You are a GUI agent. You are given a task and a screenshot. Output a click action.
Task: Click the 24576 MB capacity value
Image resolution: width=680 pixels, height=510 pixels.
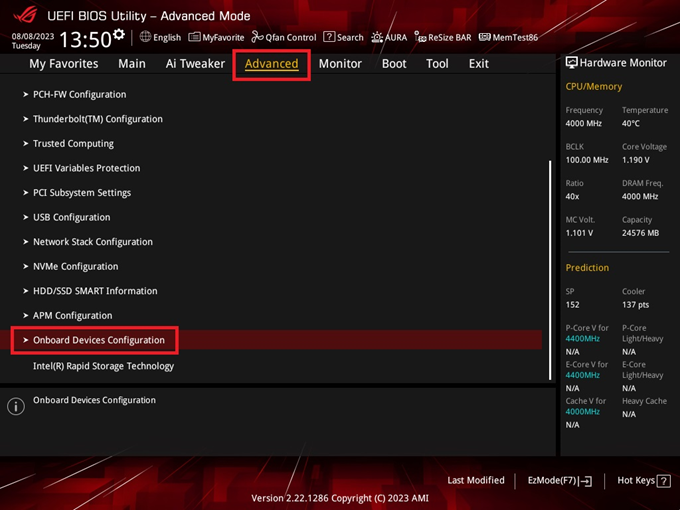pos(641,233)
